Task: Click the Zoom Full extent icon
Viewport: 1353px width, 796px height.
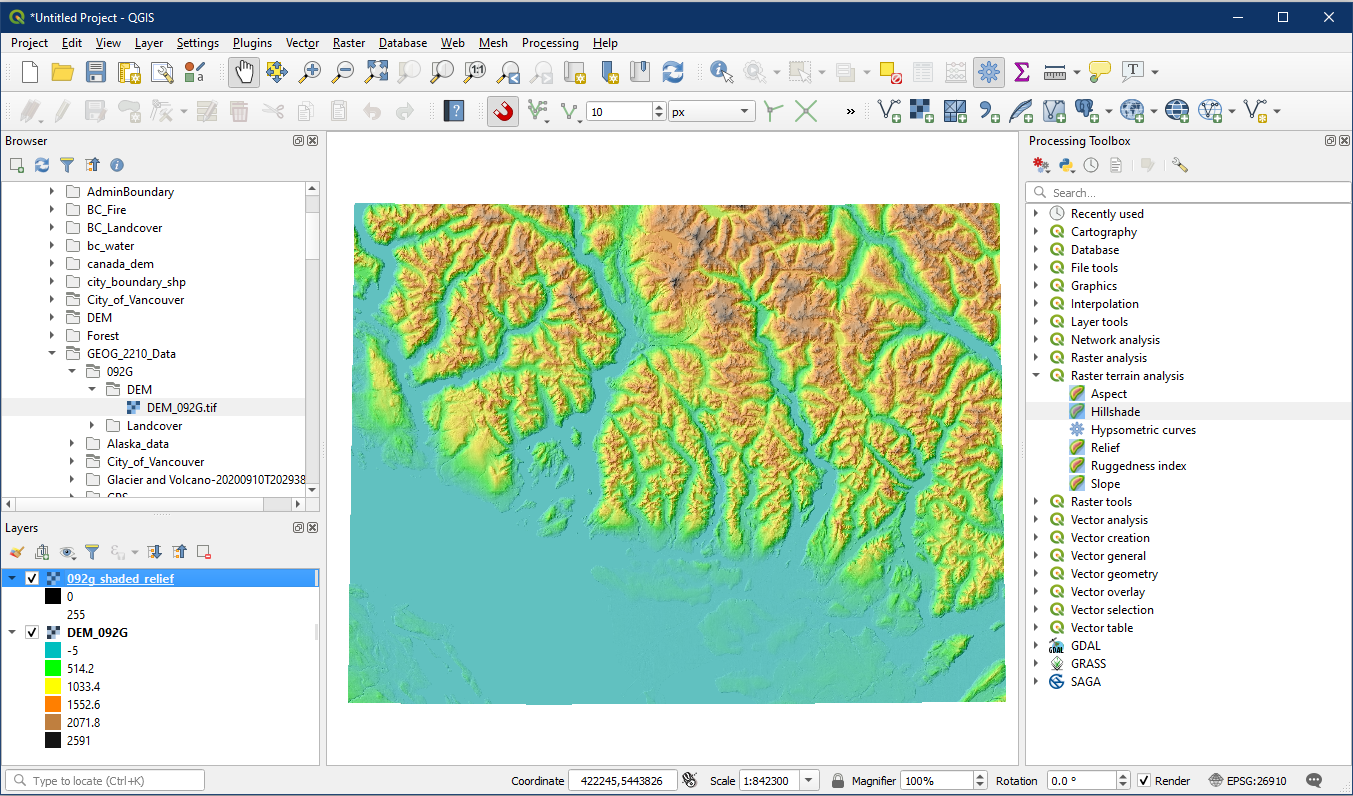Action: click(376, 72)
